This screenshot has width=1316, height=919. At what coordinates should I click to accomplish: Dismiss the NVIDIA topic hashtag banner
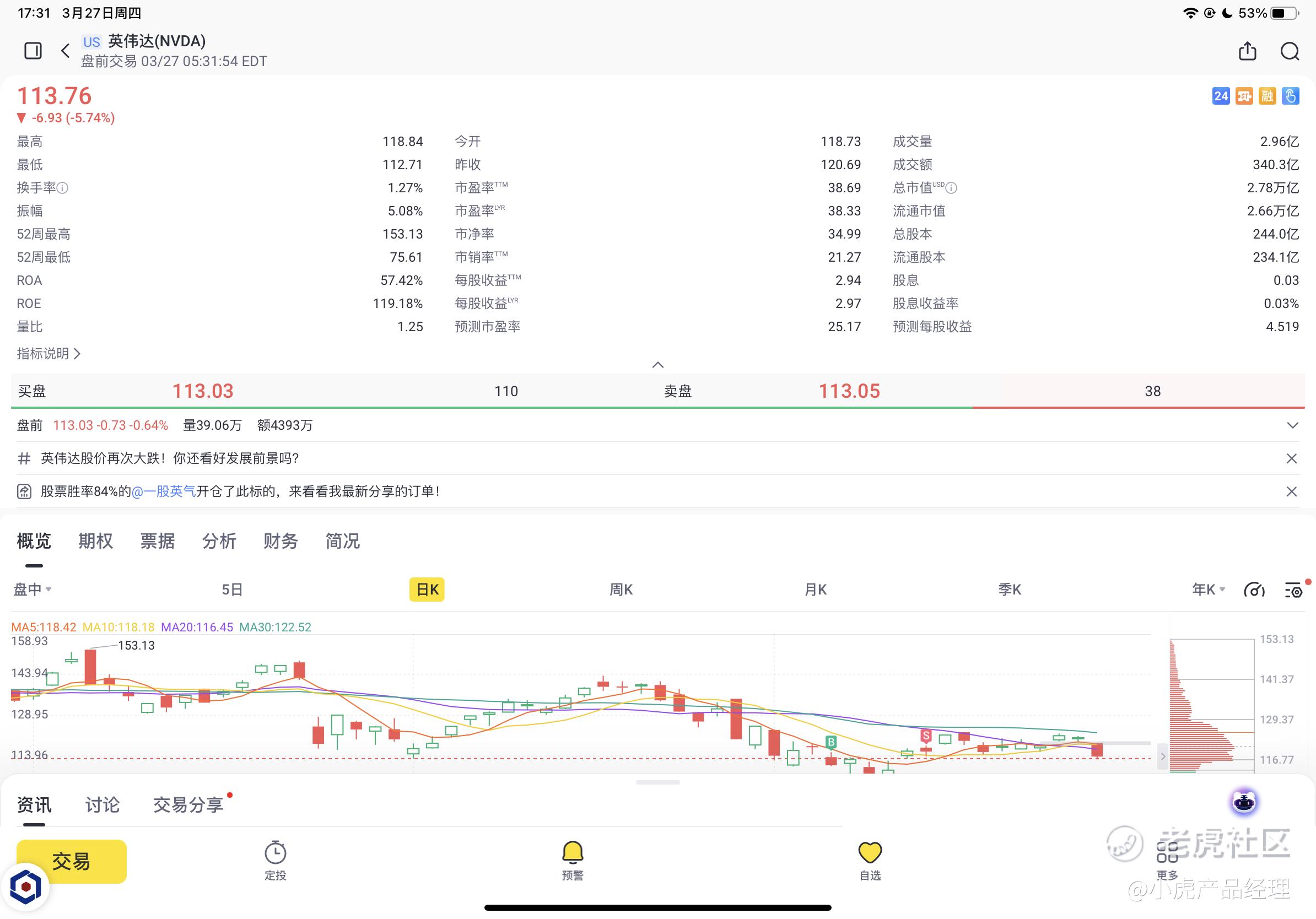(1291, 458)
